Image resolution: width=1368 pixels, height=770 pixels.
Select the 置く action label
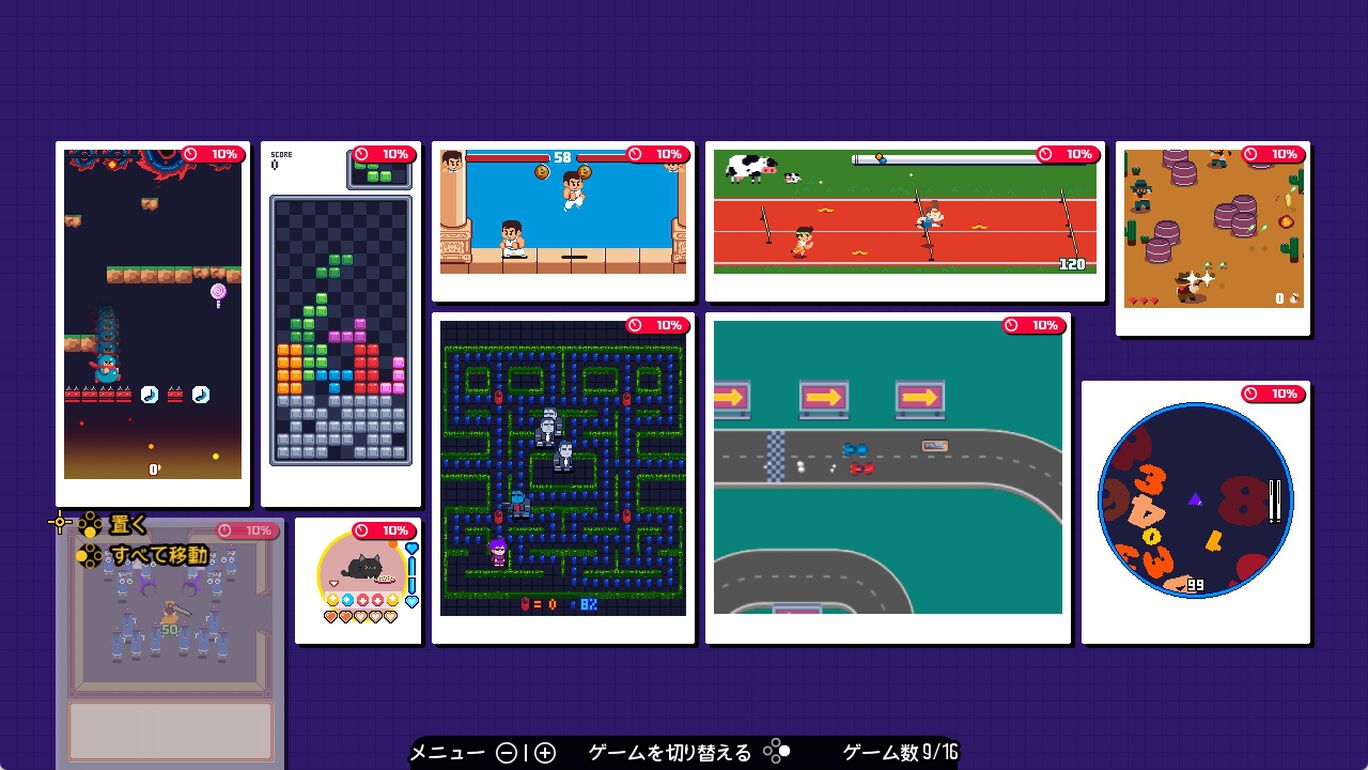(x=128, y=524)
